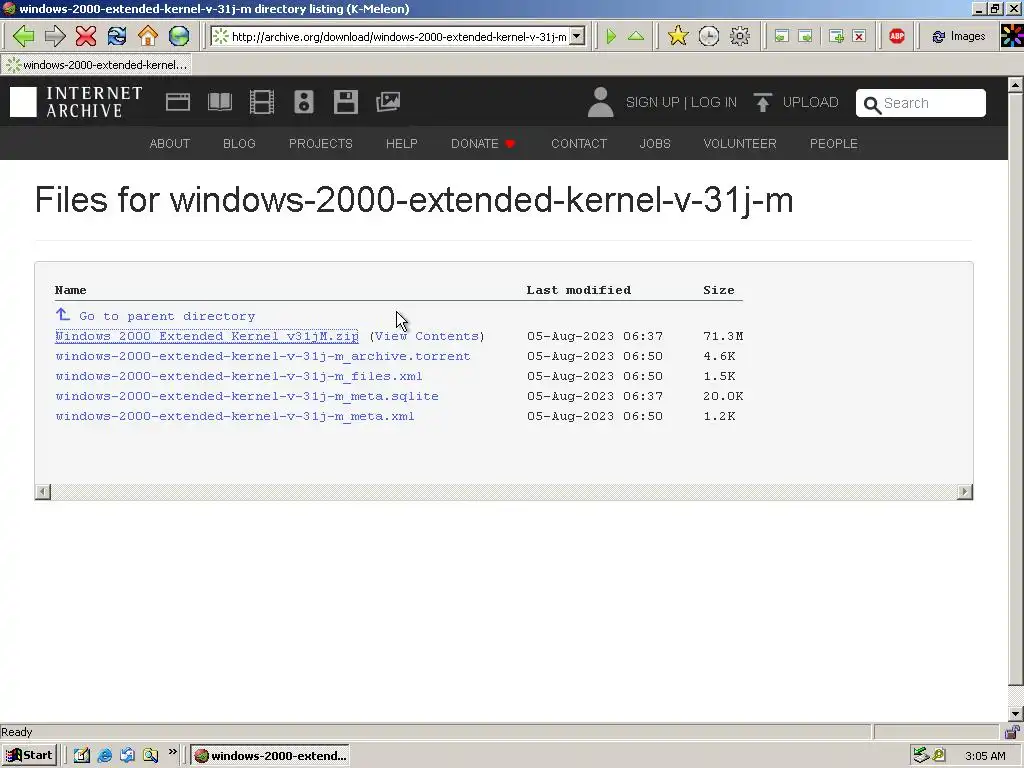Viewport: 1024px width, 768px height.
Task: Click the K-Meleon taskbar button
Action: [270, 756]
